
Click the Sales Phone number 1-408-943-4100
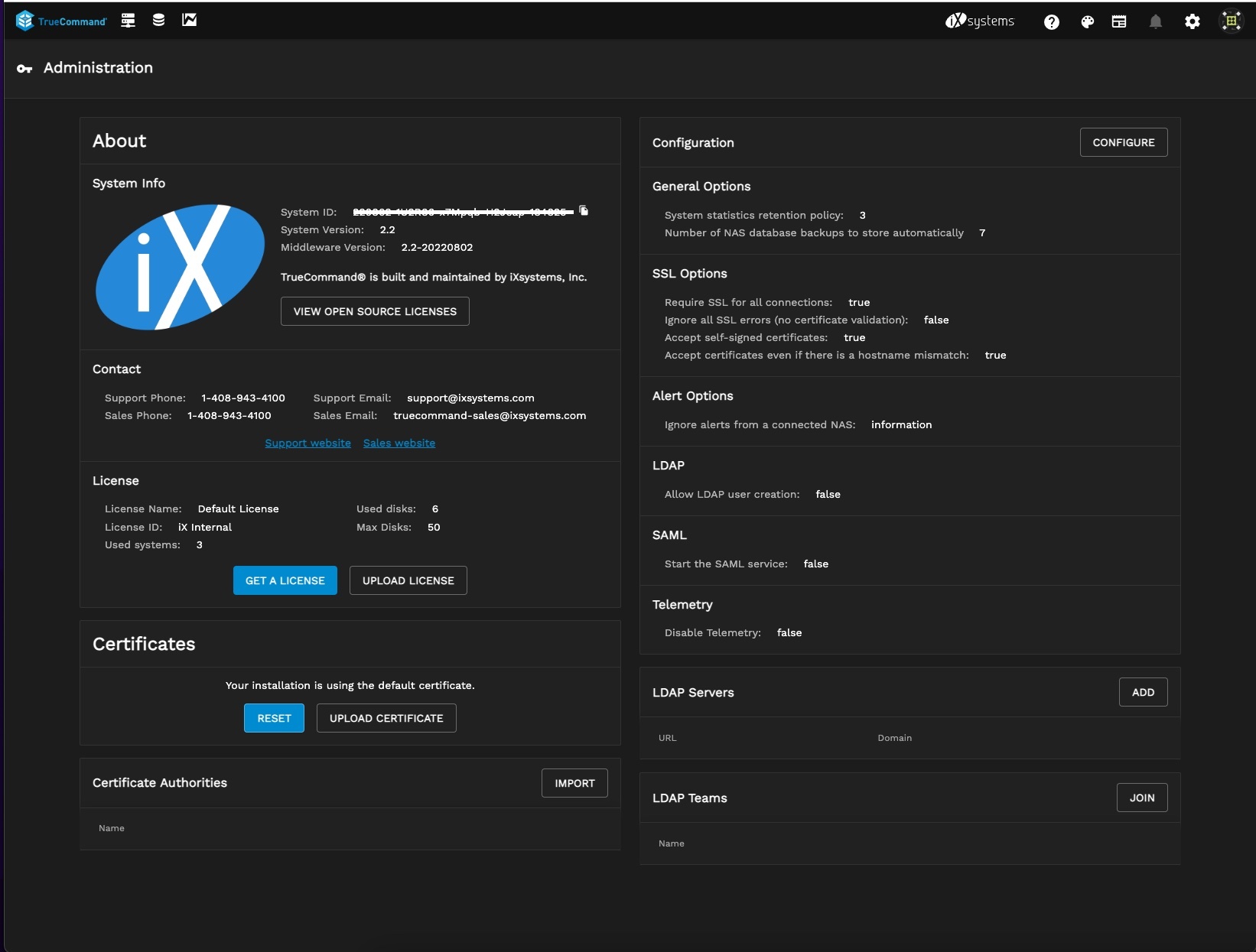(x=229, y=416)
